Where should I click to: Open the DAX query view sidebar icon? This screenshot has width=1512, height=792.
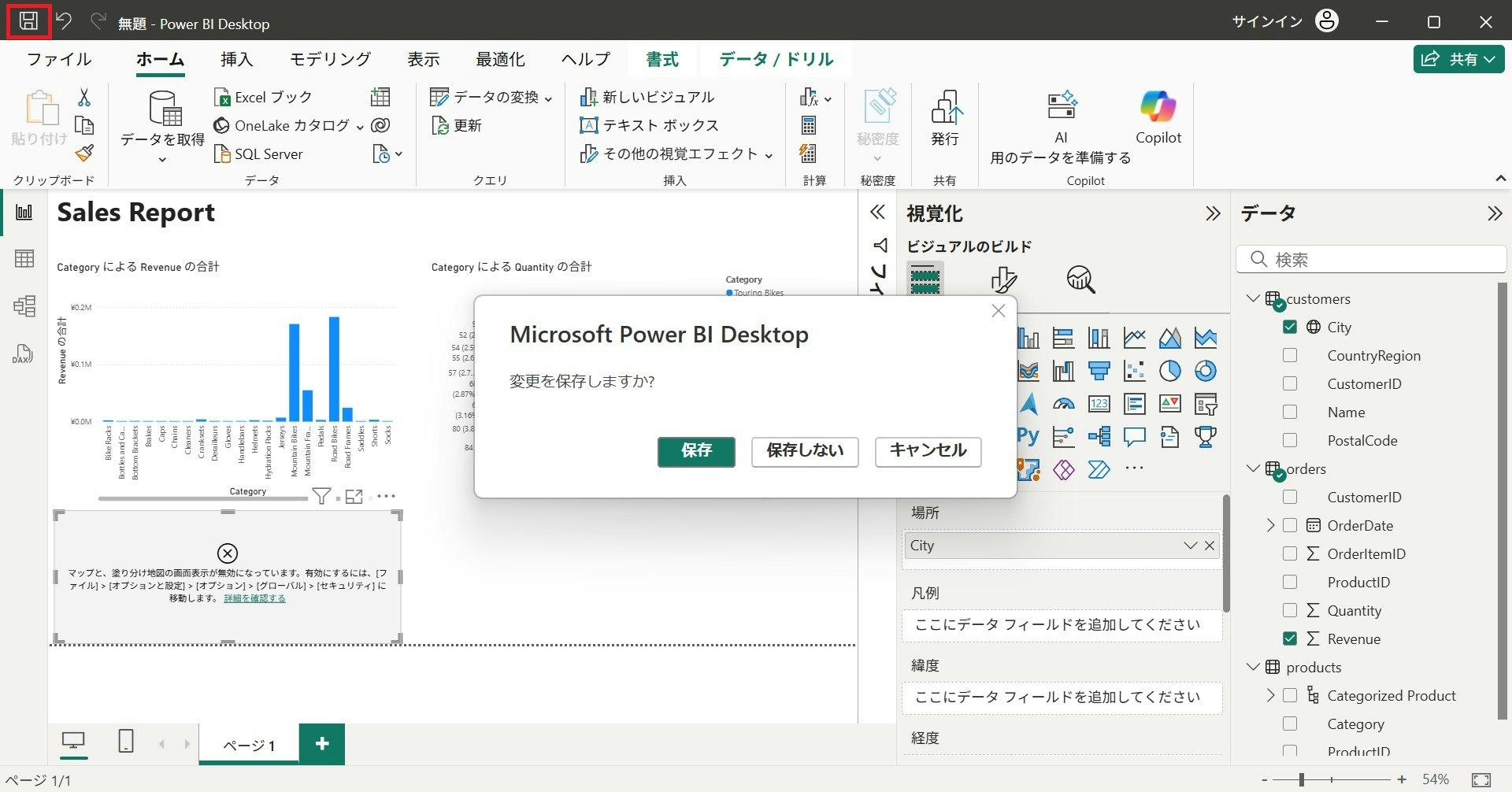pos(23,353)
